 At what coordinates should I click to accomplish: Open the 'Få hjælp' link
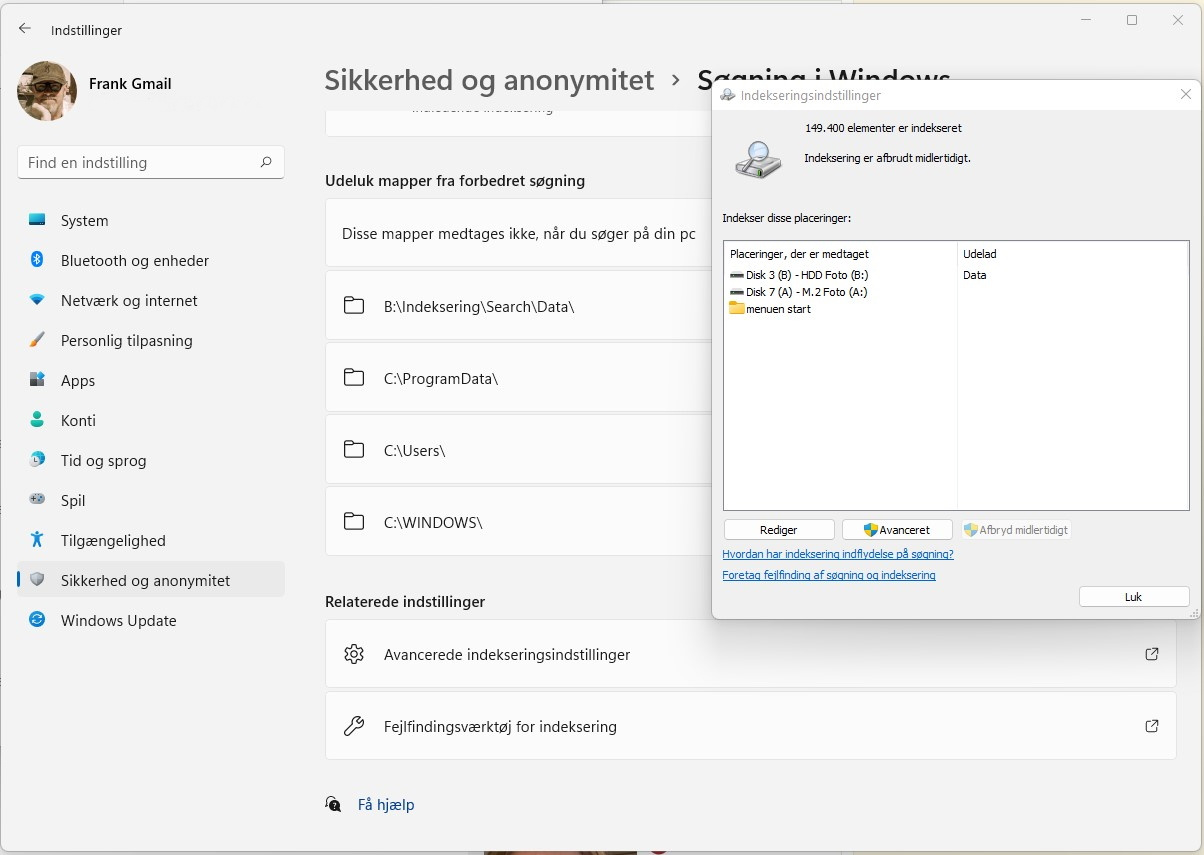coord(386,804)
